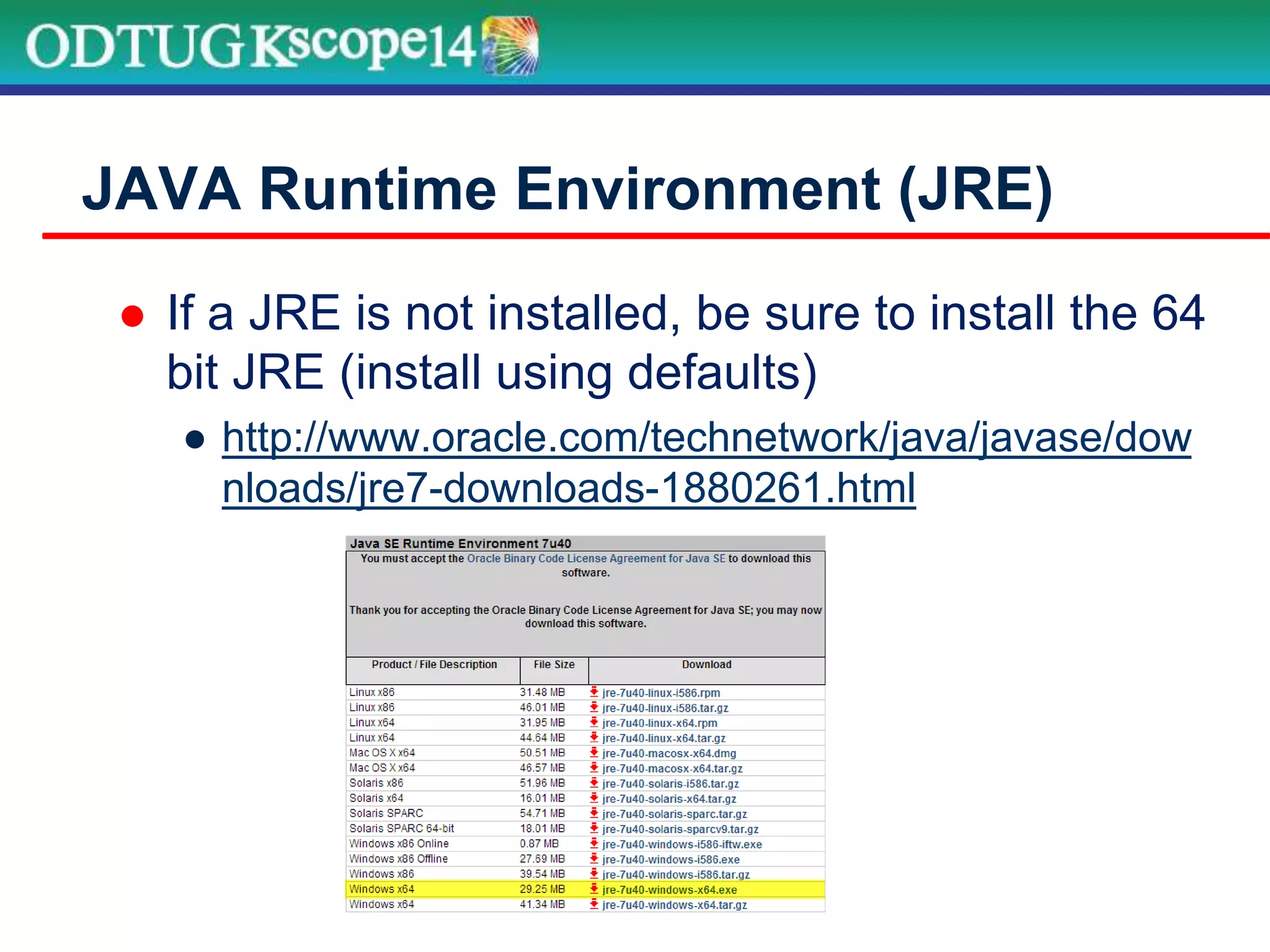Viewport: 1270px width, 952px height.
Task: Download jre-7u40-linux-i586.tar.gz file link
Action: coord(665,708)
